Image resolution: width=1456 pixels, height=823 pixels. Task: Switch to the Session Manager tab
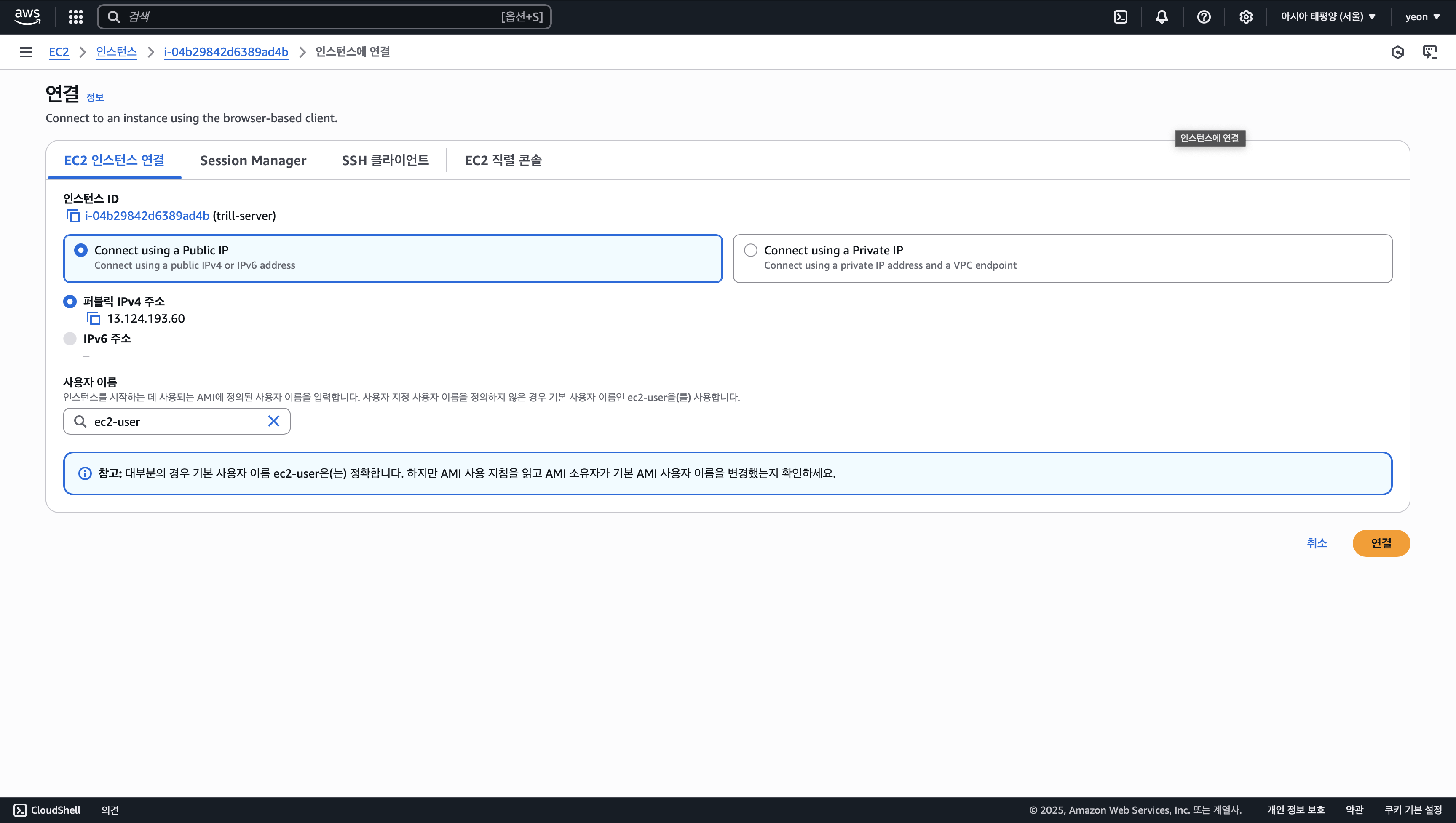tap(253, 160)
